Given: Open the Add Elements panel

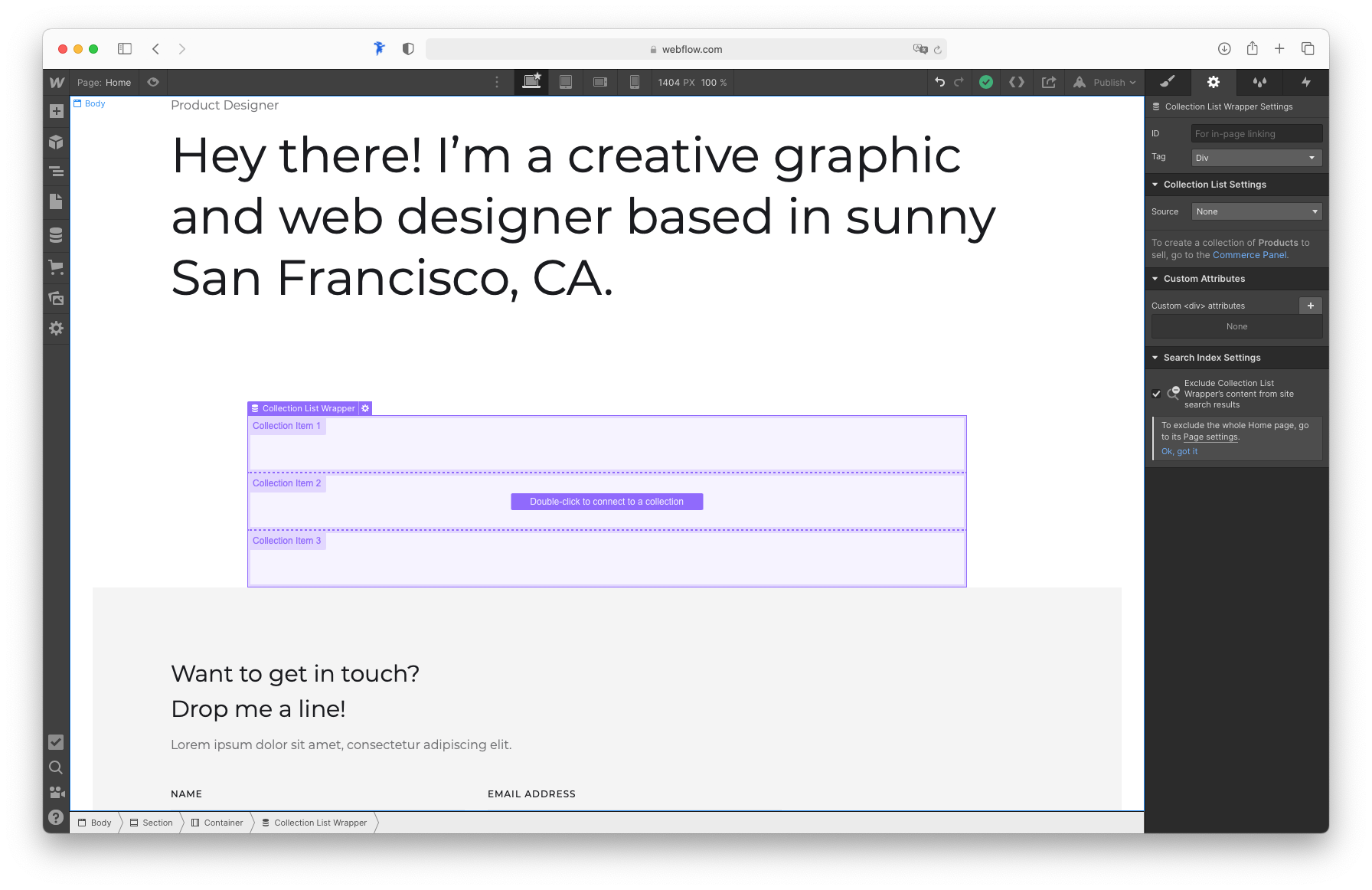Looking at the screenshot, I should 56,111.
